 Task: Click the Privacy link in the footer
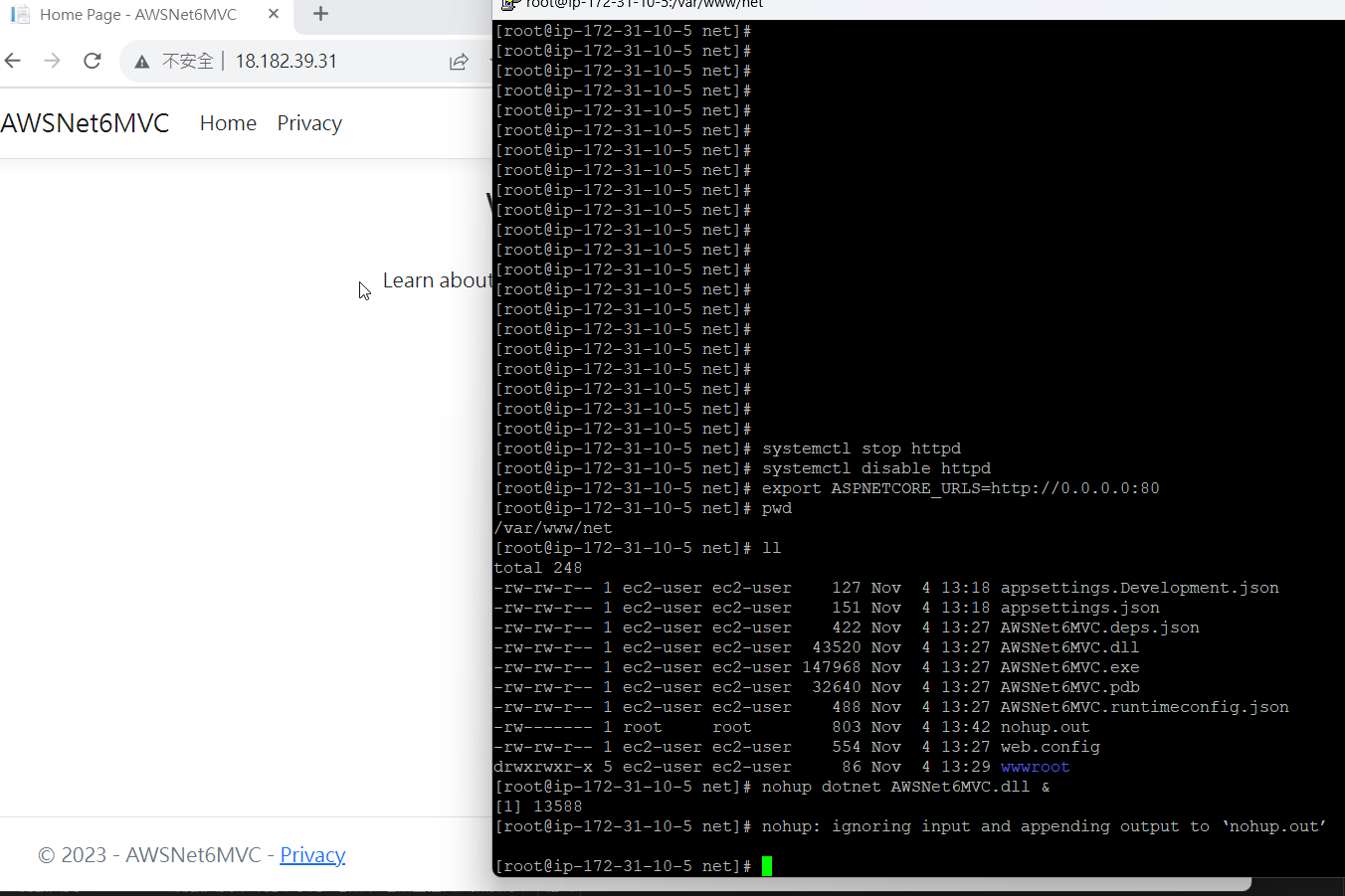(x=312, y=855)
